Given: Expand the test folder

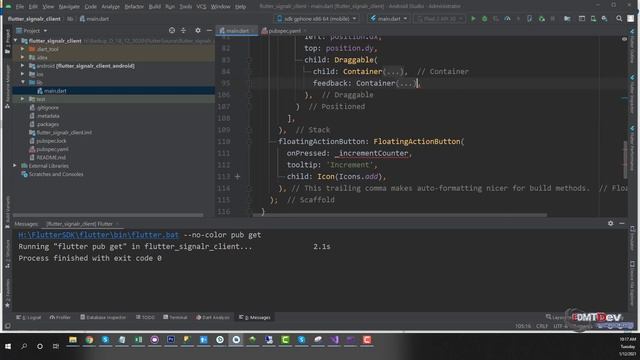Looking at the screenshot, I should [23, 99].
